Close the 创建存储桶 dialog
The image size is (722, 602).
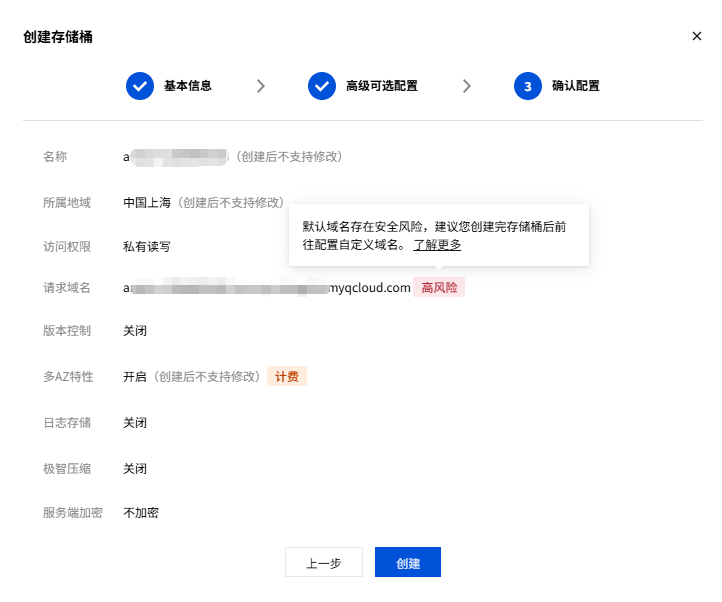click(697, 36)
